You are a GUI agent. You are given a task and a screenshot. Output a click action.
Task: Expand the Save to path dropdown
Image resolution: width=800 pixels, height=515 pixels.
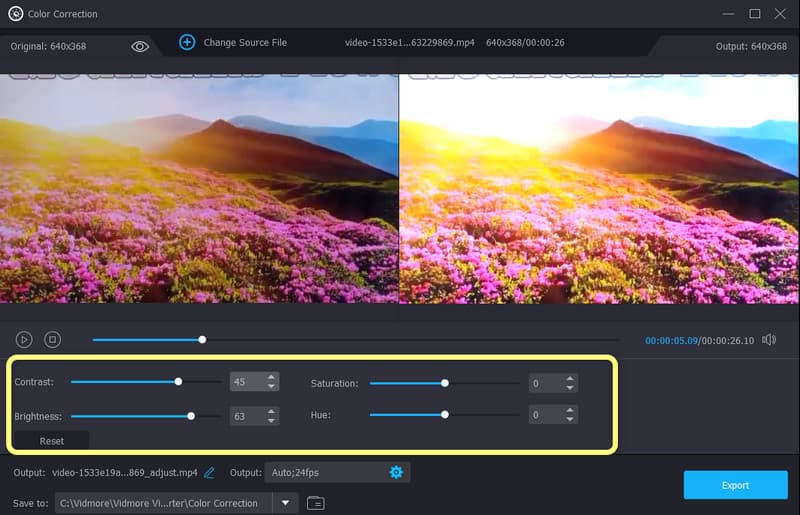point(285,503)
